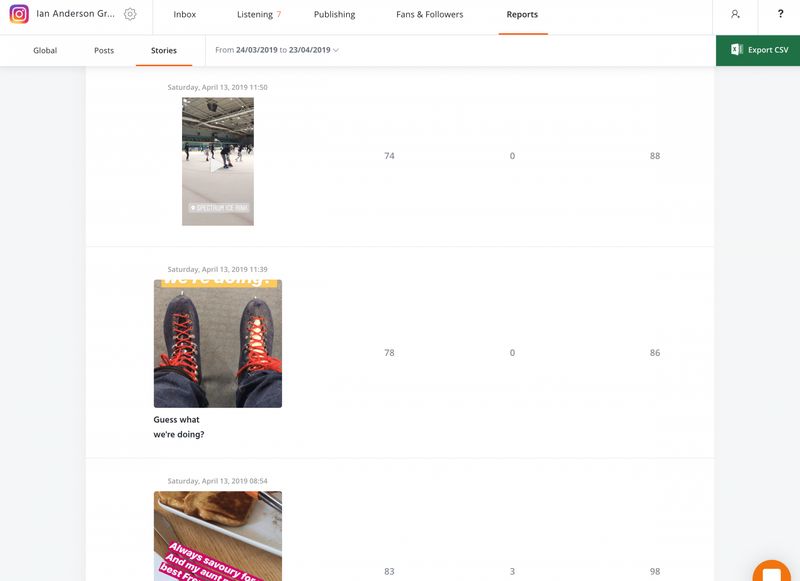The image size is (800, 581).
Task: Click the Export CSV button
Action: (758, 50)
